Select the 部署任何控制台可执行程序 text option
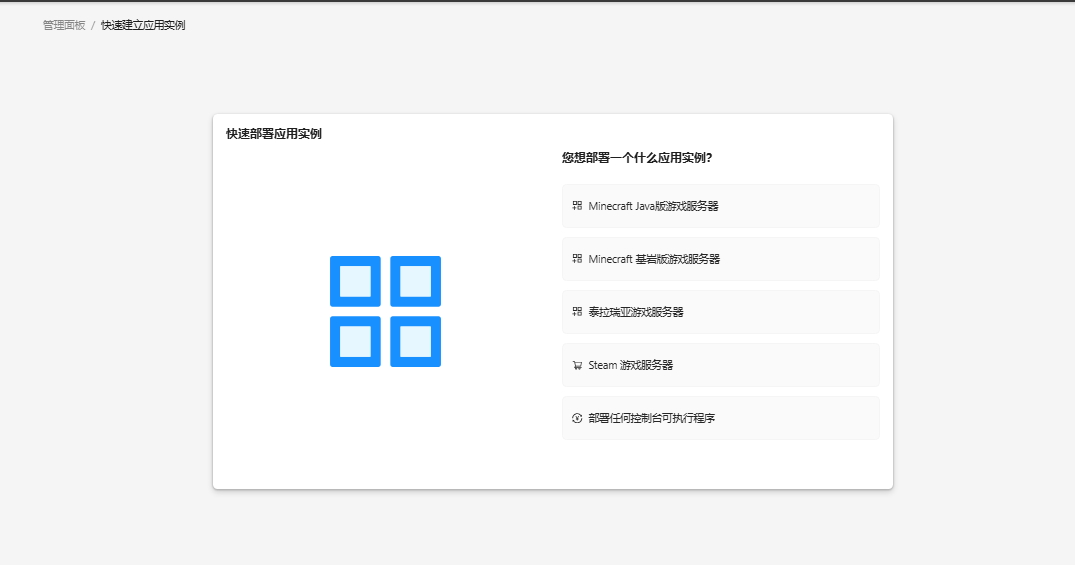The image size is (1075, 565). (x=651, y=418)
